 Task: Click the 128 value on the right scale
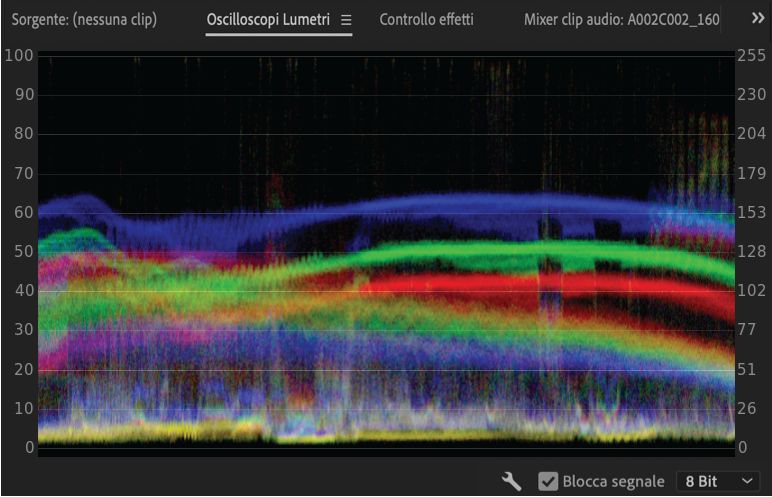[751, 252]
